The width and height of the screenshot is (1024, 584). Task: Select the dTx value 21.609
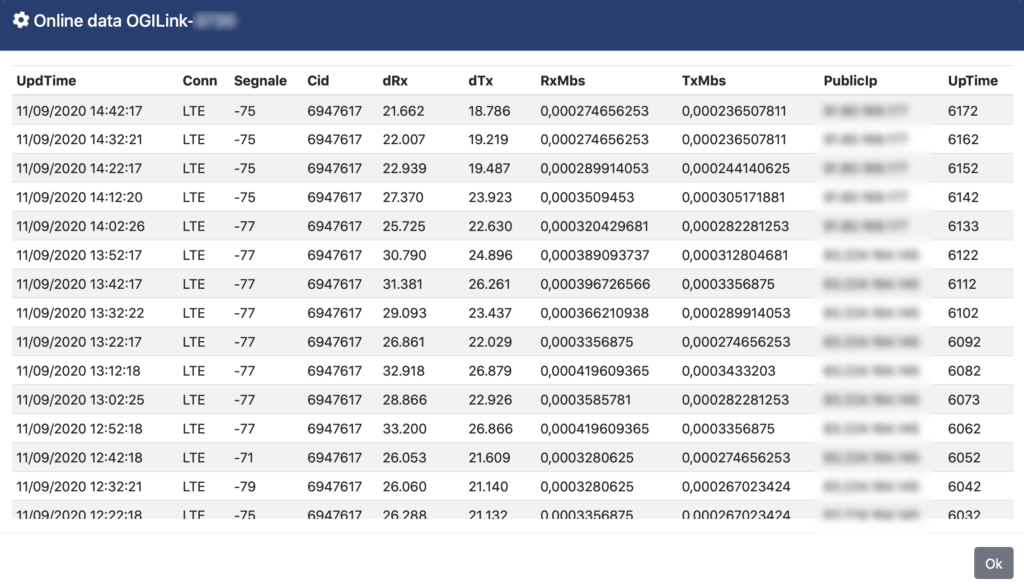point(489,458)
